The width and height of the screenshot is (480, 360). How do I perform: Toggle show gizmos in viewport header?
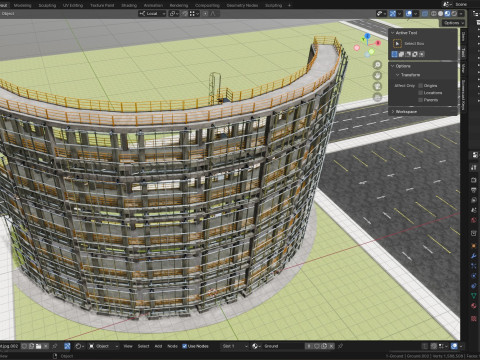(393, 14)
